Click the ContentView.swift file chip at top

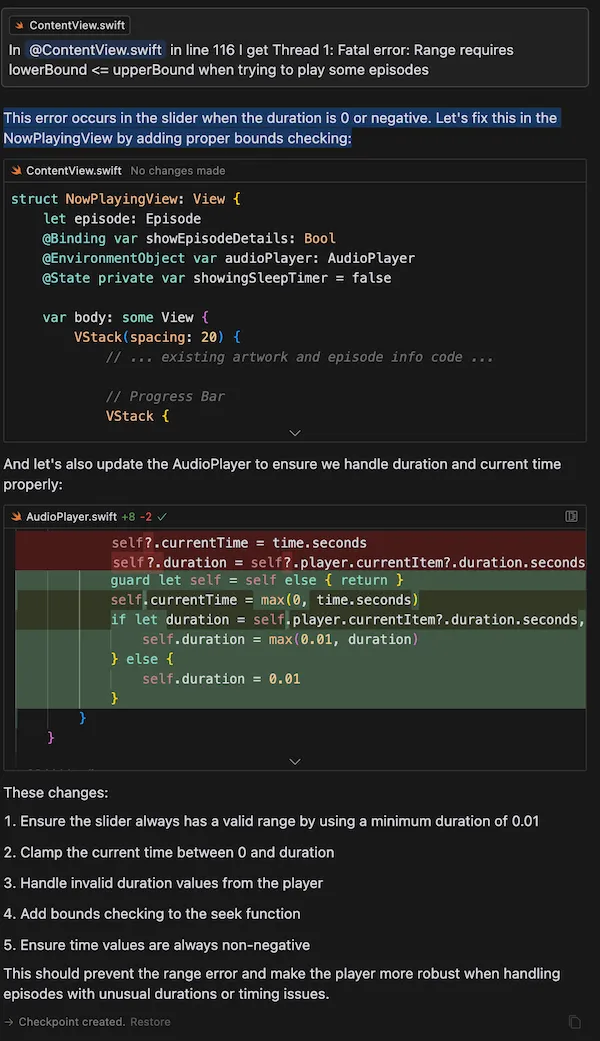pos(70,25)
